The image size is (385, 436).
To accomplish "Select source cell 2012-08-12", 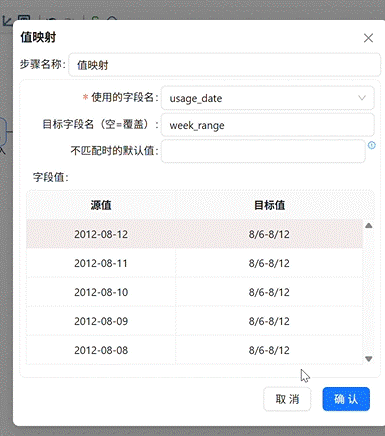I will (x=101, y=234).
